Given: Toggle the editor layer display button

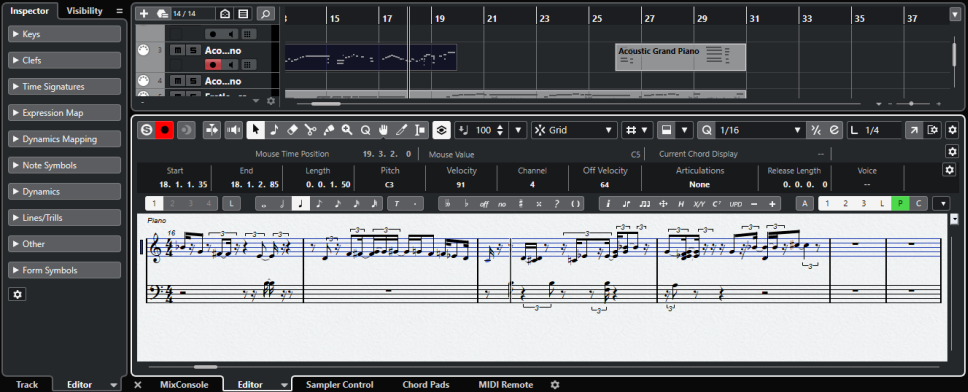Looking at the screenshot, I should 441,130.
